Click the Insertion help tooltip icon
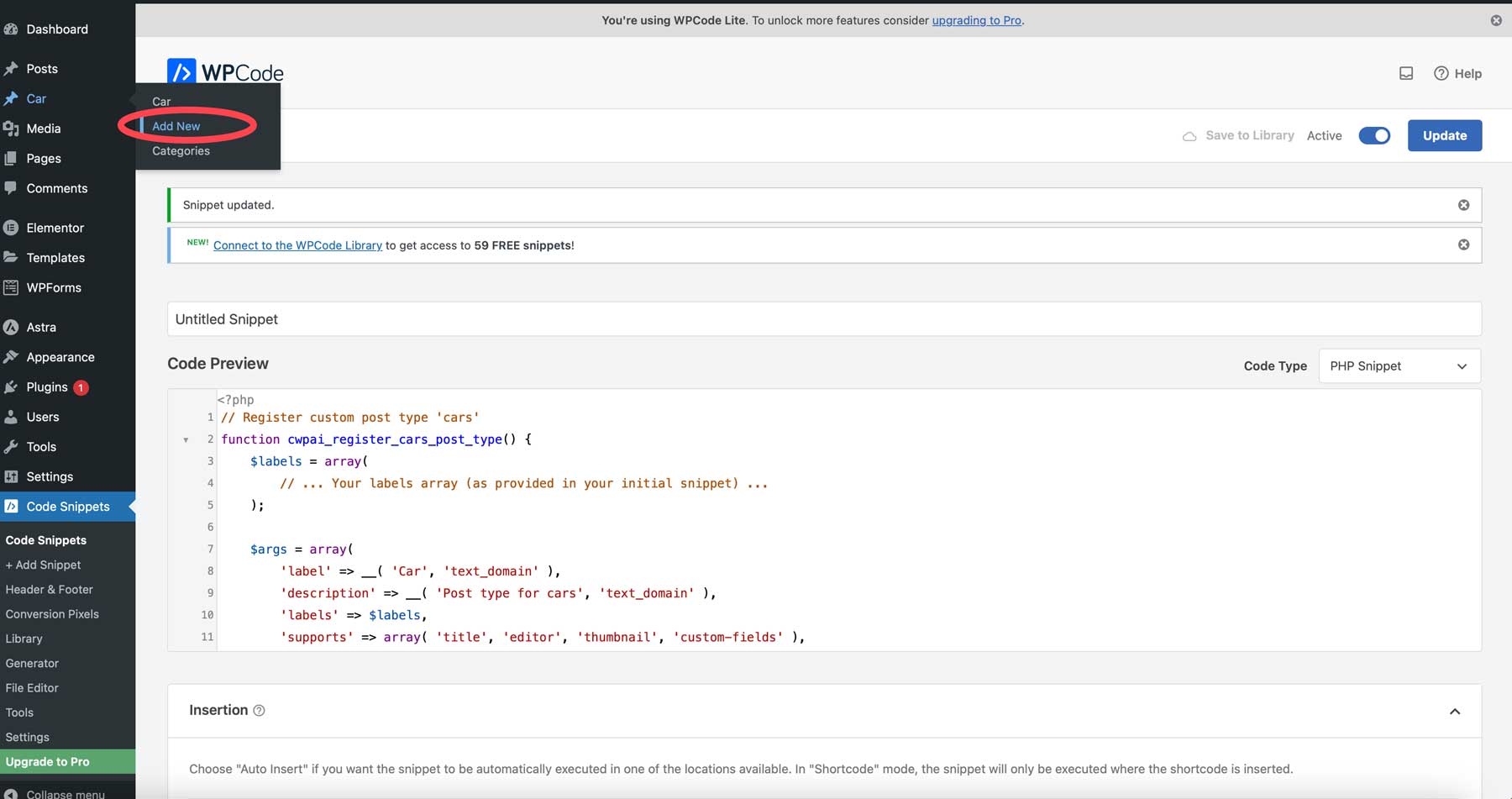Screen dimensions: 1512x799 pyautogui.click(x=259, y=711)
